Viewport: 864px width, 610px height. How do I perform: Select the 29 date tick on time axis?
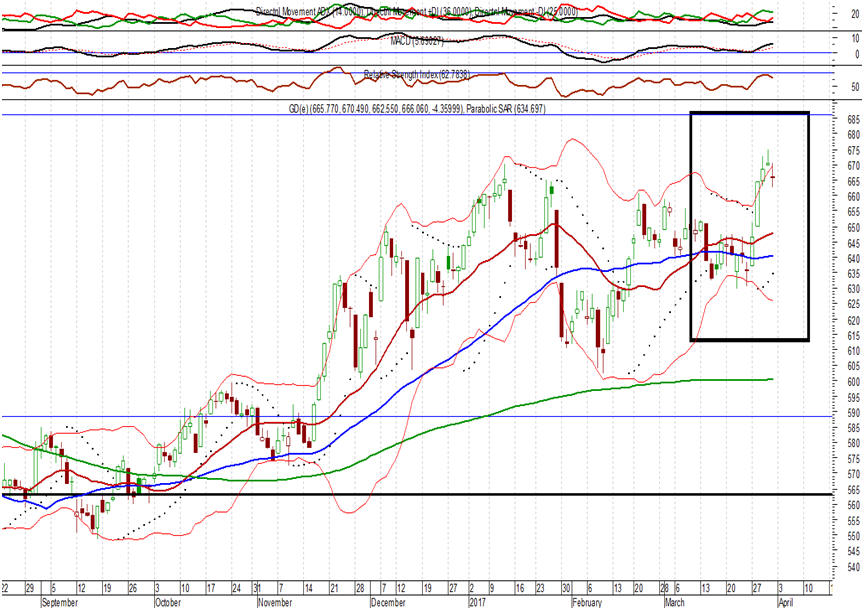[x=30, y=588]
